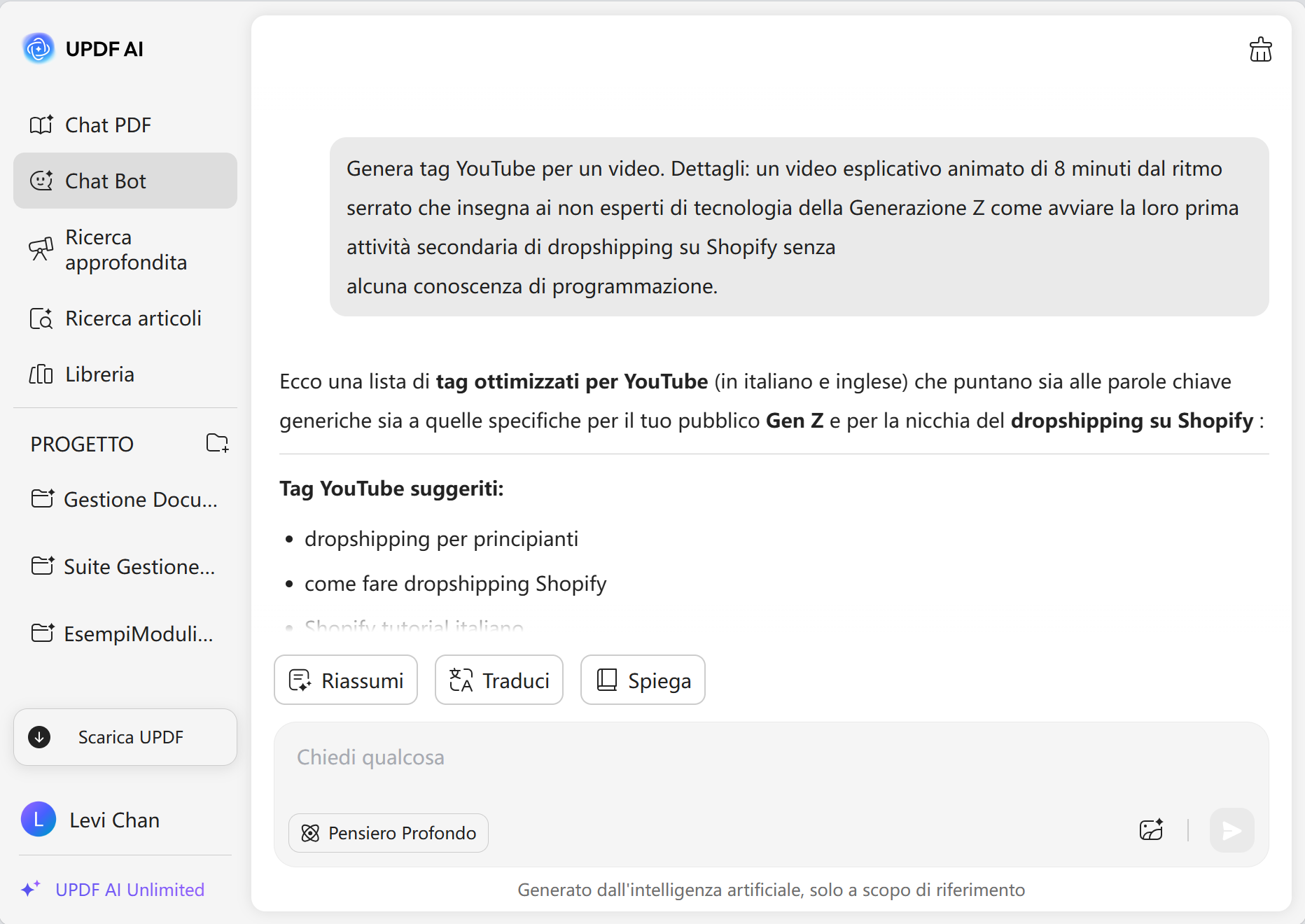Open the image generation icon in the input bar
Image resolution: width=1305 pixels, height=924 pixels.
(x=1150, y=831)
